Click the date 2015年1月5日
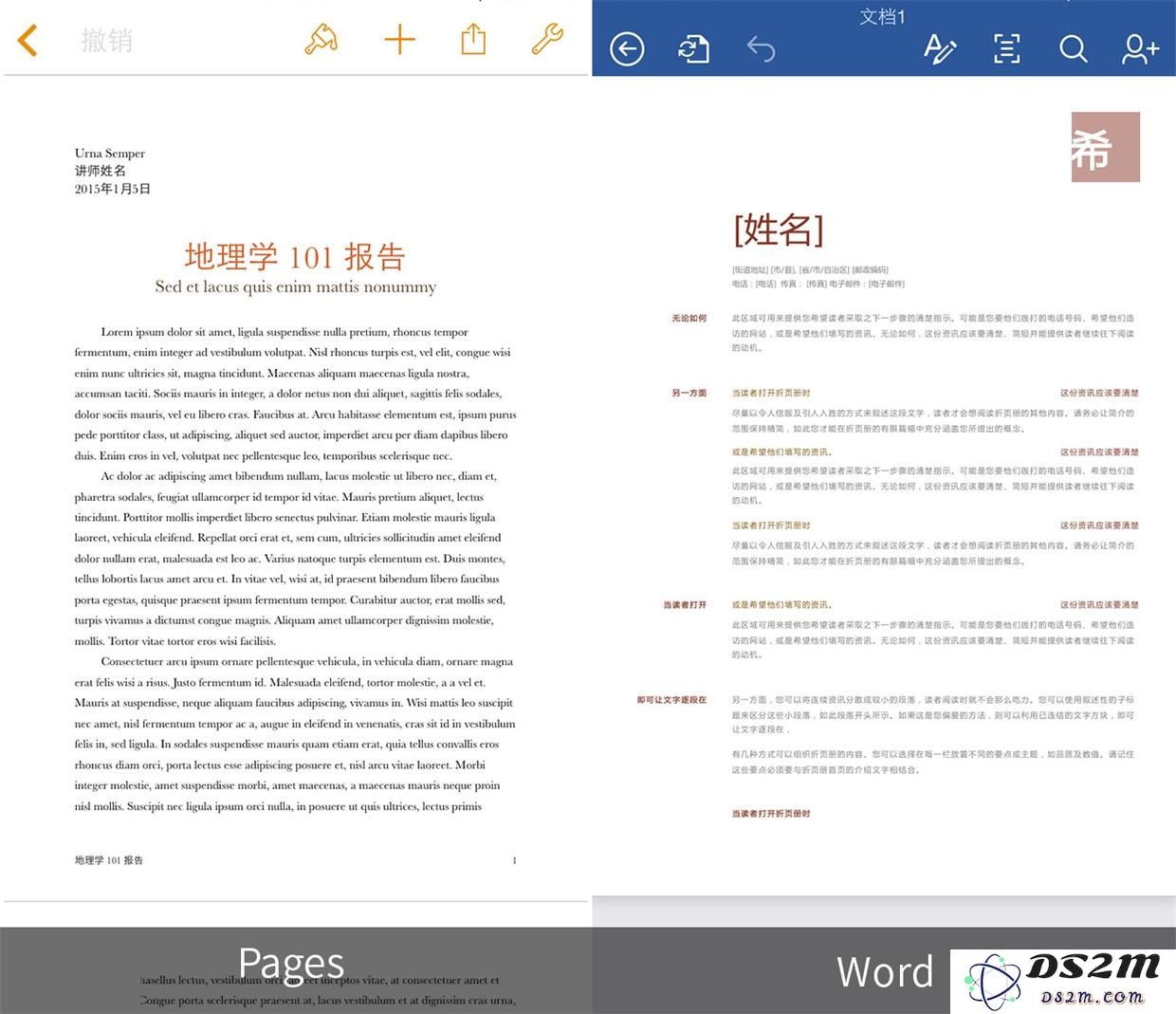 113,189
